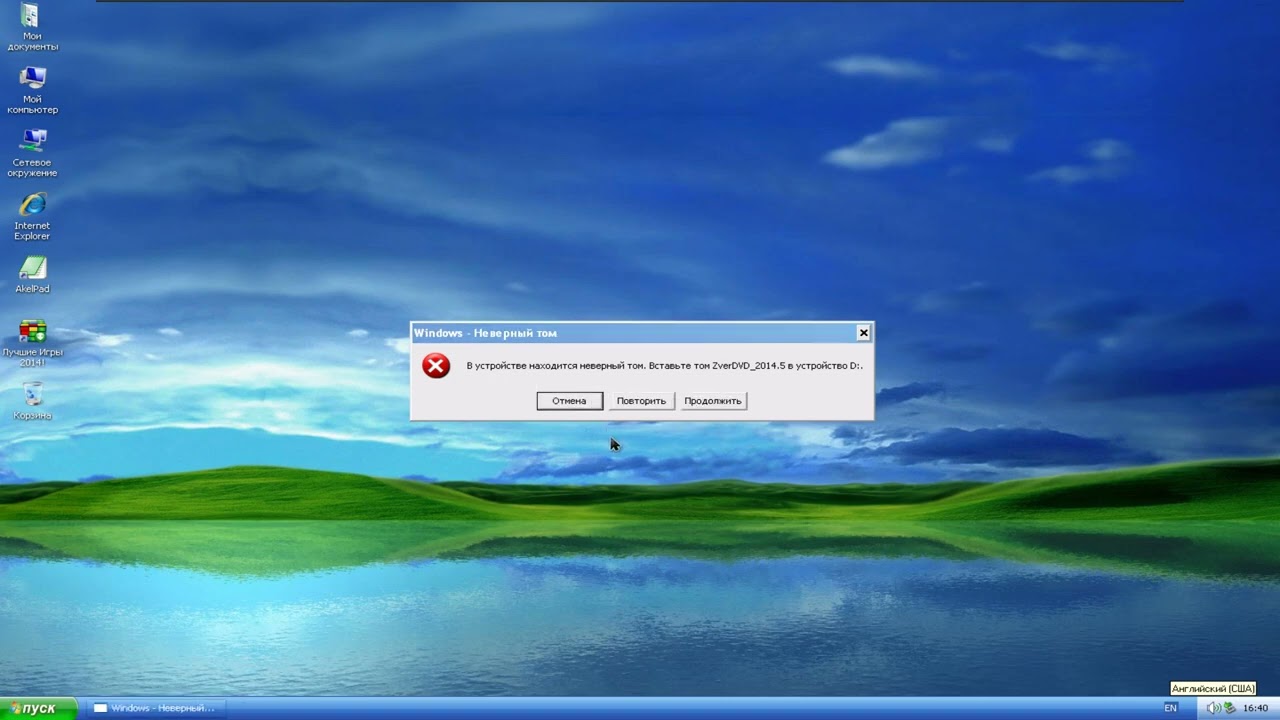Image resolution: width=1280 pixels, height=720 pixels.
Task: Click the red error icon in dialog
Action: click(x=436, y=366)
